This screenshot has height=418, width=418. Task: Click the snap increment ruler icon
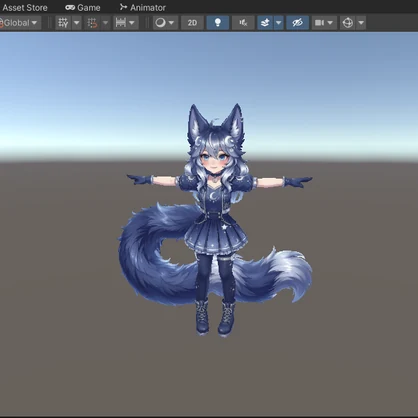[120, 23]
